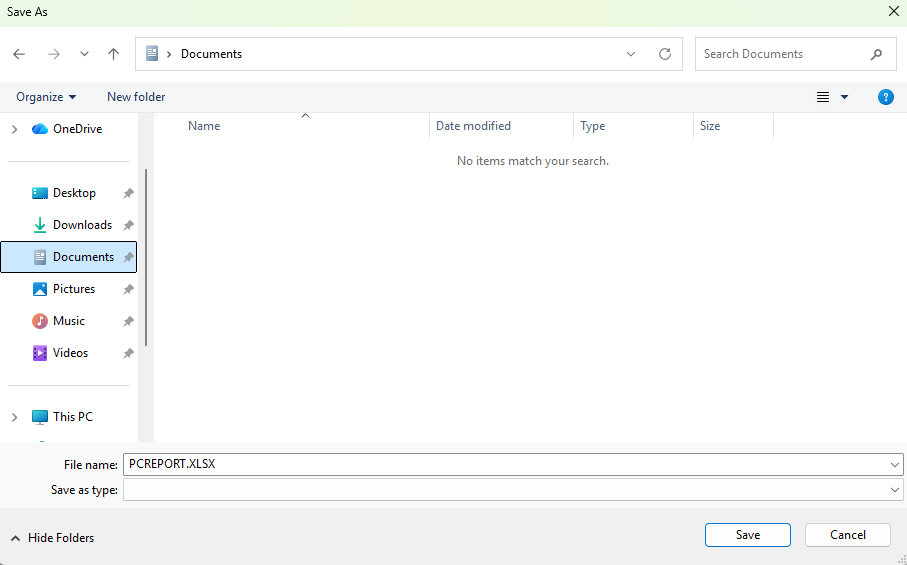Click the blue Help question mark icon
The image size is (907, 565).
pos(885,97)
